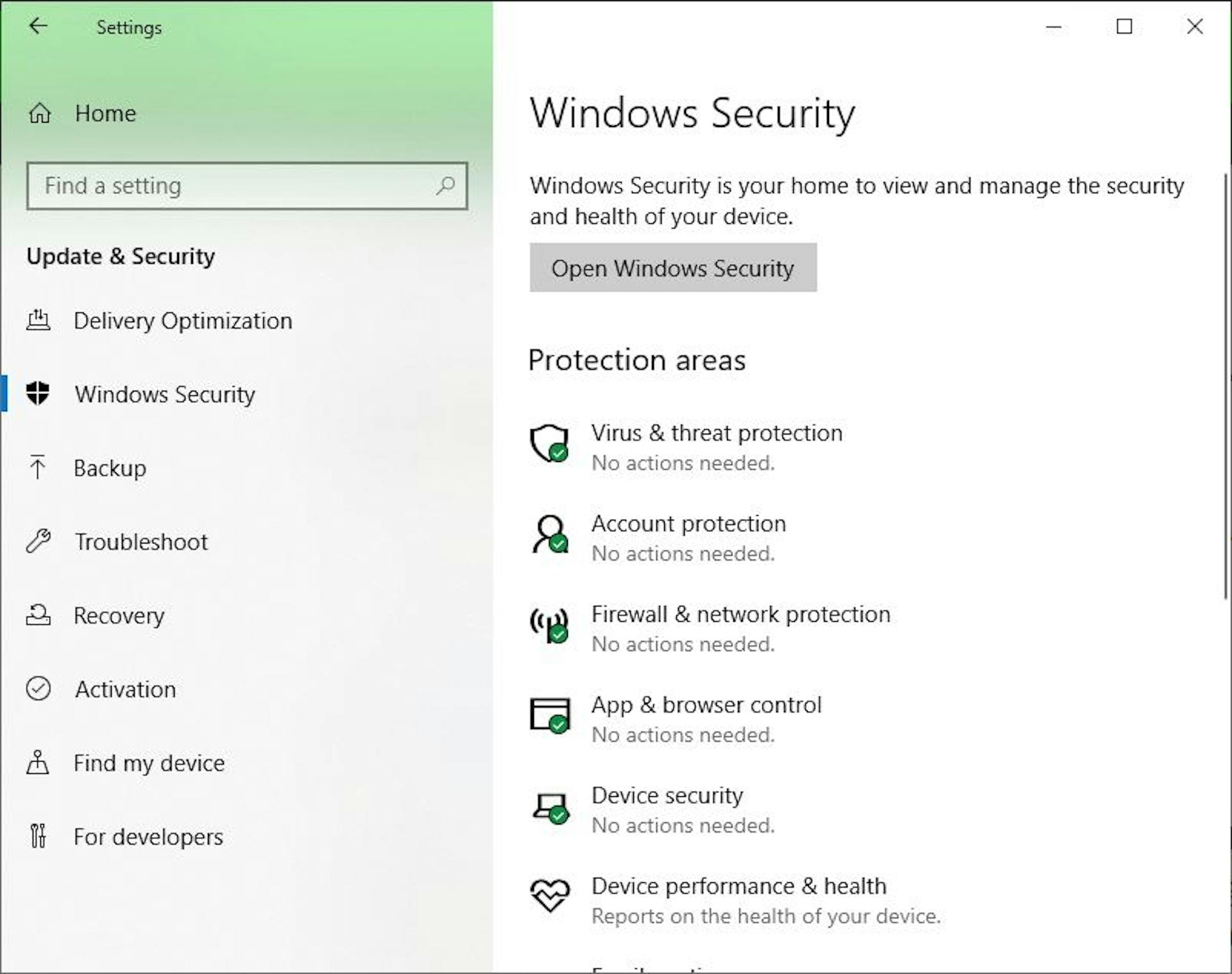Click the App & browser control icon
This screenshot has width=1232, height=974.
click(x=550, y=715)
